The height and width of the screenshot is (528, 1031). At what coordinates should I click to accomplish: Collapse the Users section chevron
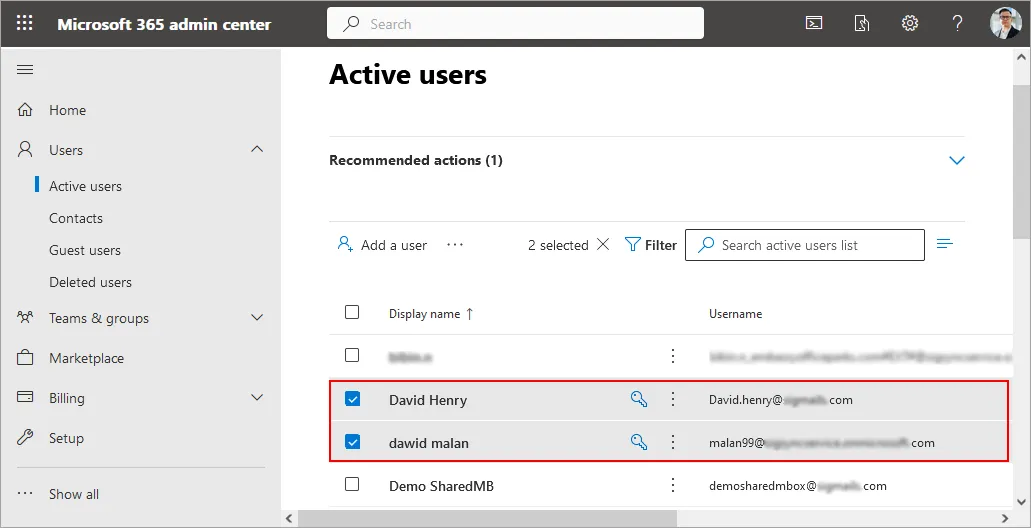pos(257,149)
